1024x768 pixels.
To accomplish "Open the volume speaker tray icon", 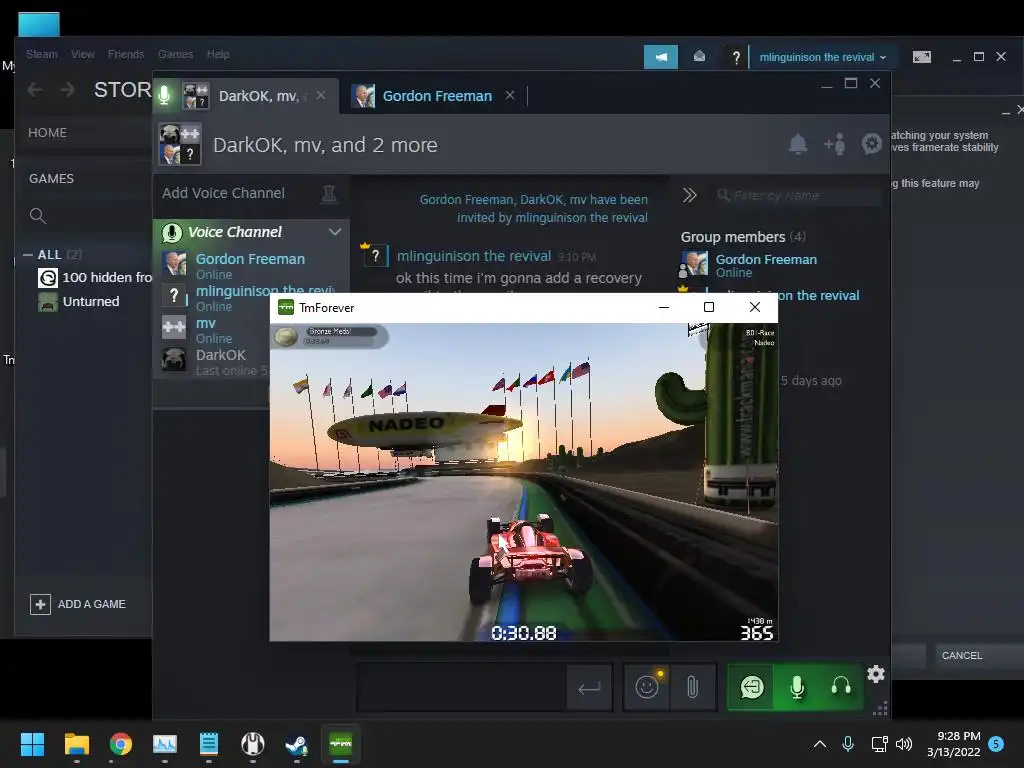I will click(904, 744).
